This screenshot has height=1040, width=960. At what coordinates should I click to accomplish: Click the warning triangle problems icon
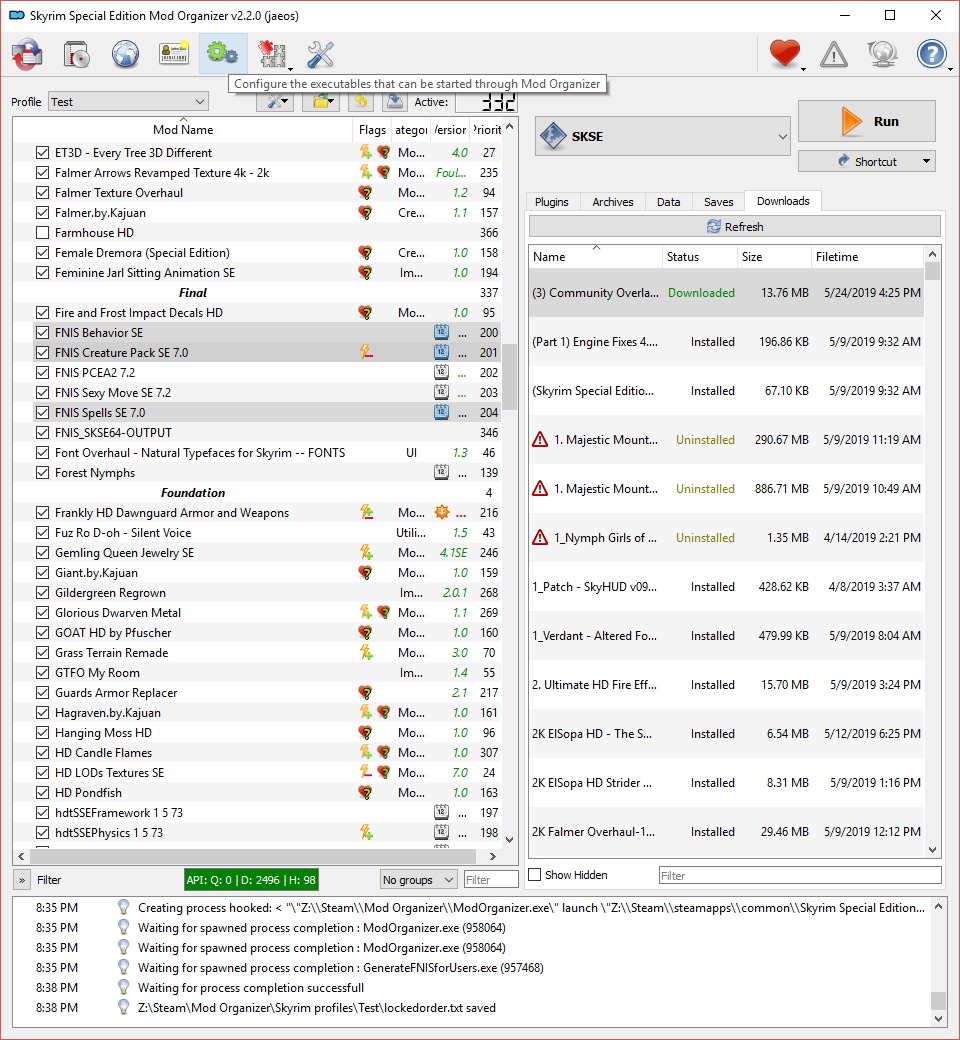[x=833, y=54]
